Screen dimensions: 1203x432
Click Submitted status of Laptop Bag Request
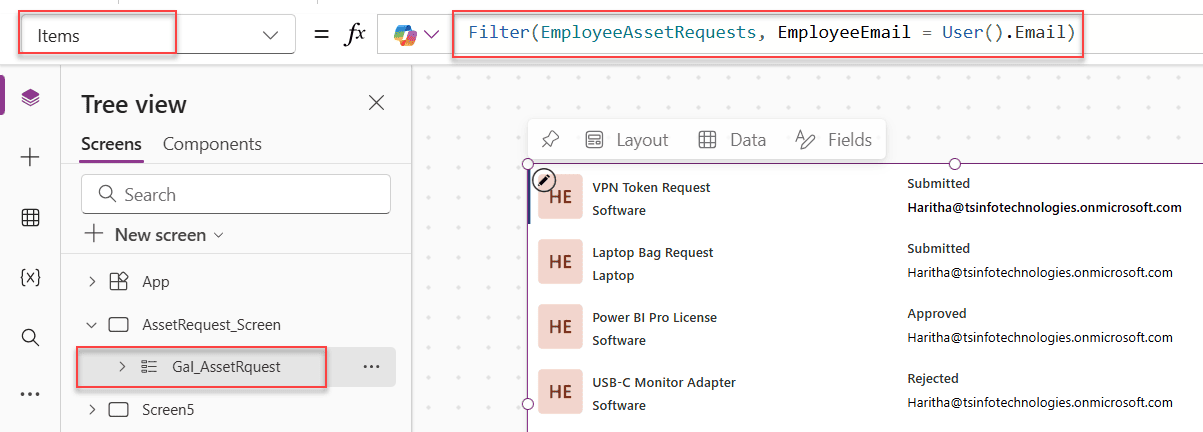(938, 248)
